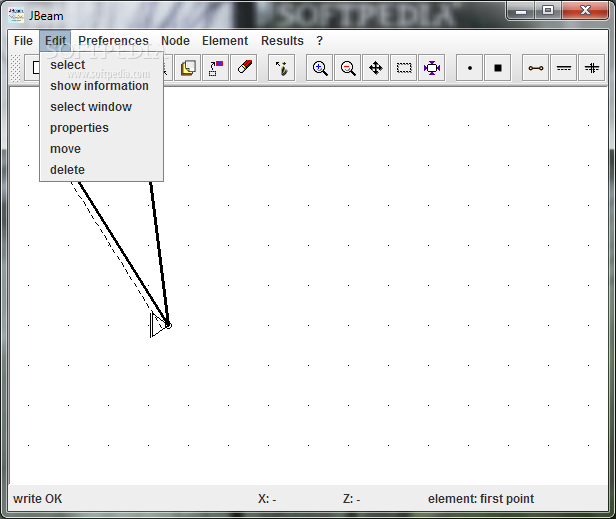The width and height of the screenshot is (616, 519).
Task: Open the File menu
Action: [x=23, y=40]
